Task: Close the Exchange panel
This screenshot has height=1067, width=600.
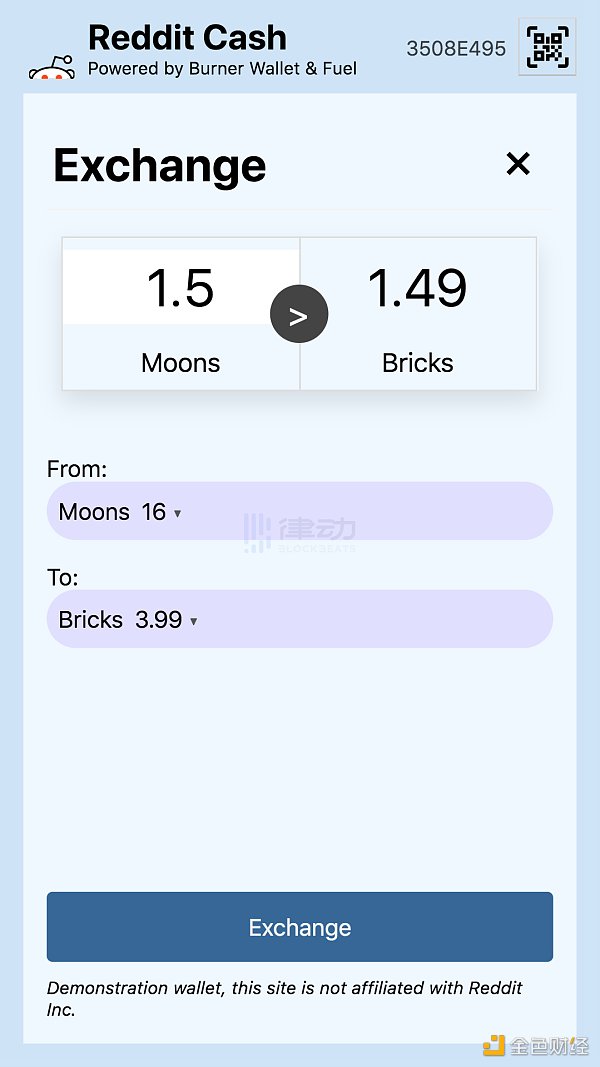Action: click(x=518, y=164)
